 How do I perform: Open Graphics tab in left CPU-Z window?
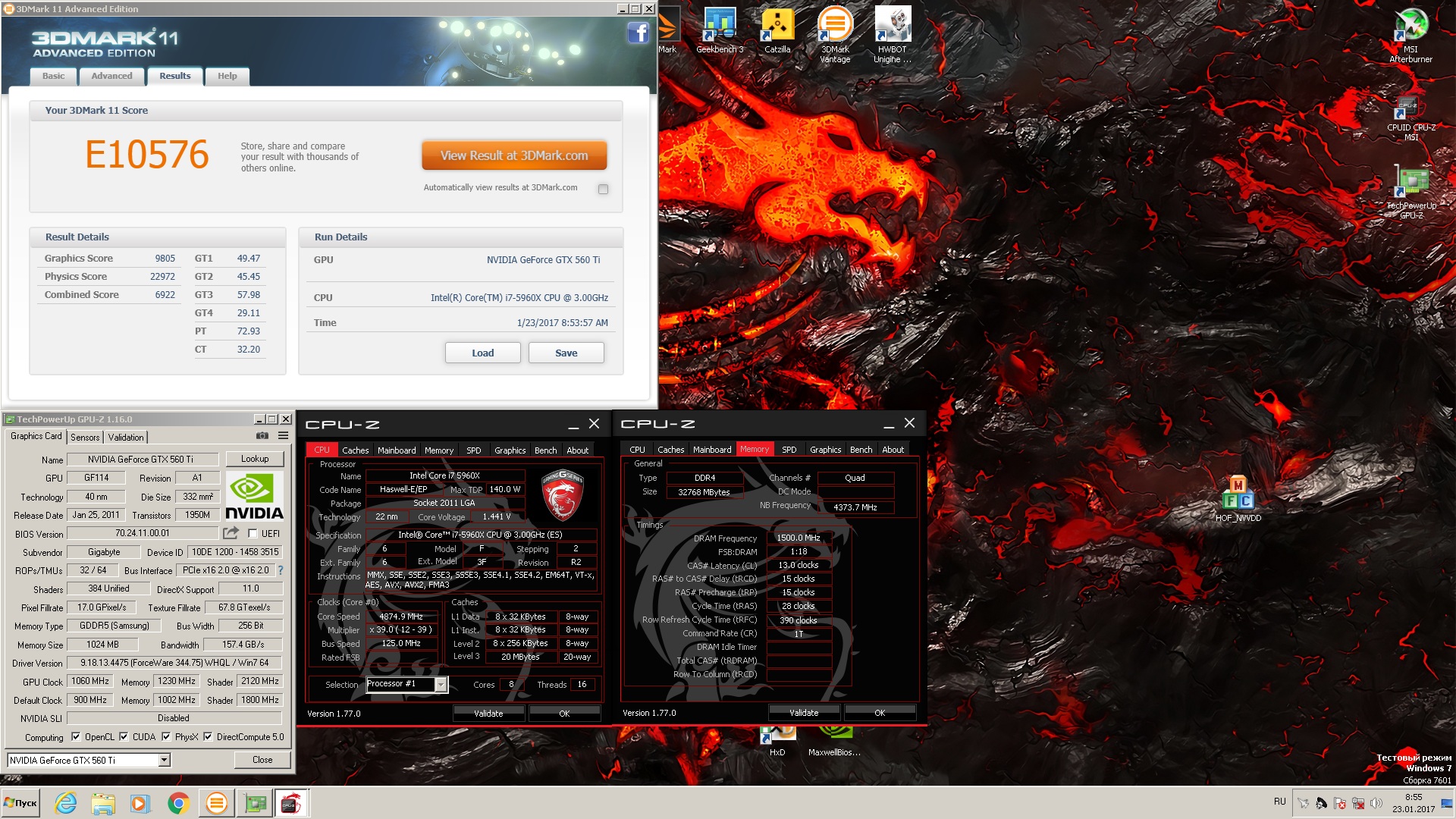[x=510, y=450]
